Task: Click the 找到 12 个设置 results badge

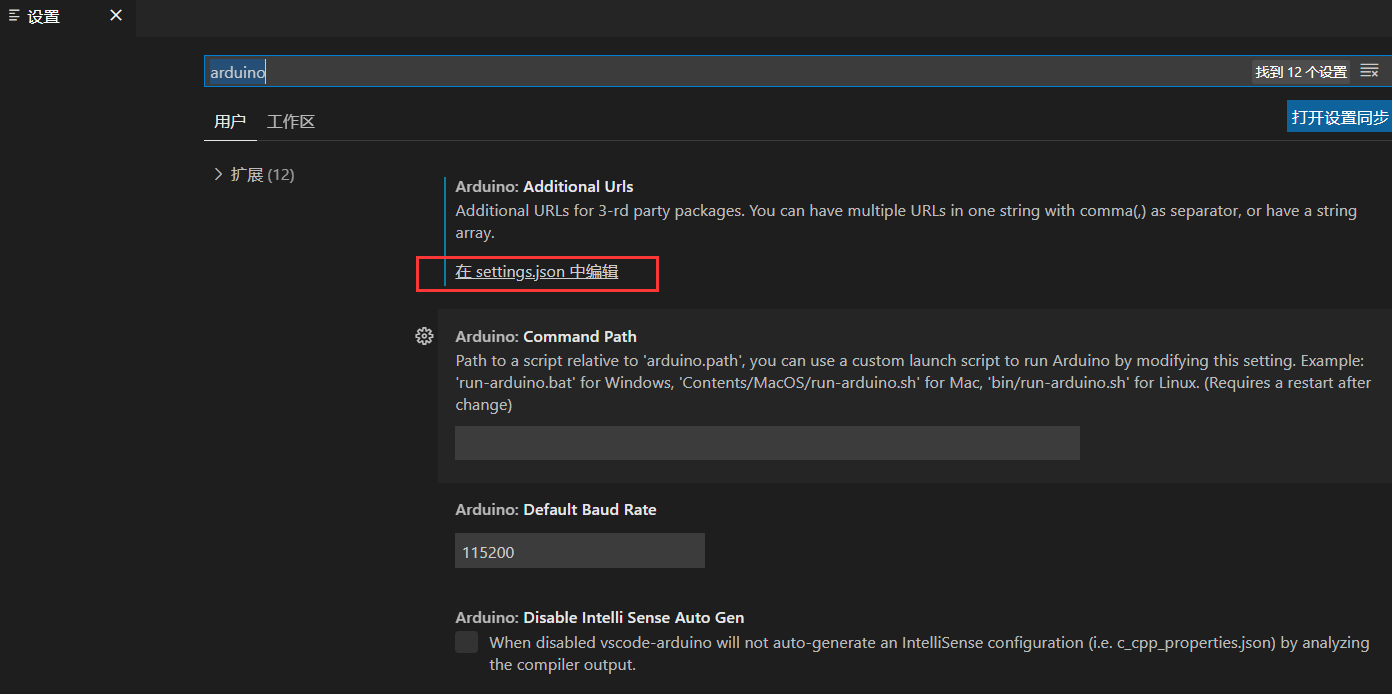Action: click(x=1301, y=71)
